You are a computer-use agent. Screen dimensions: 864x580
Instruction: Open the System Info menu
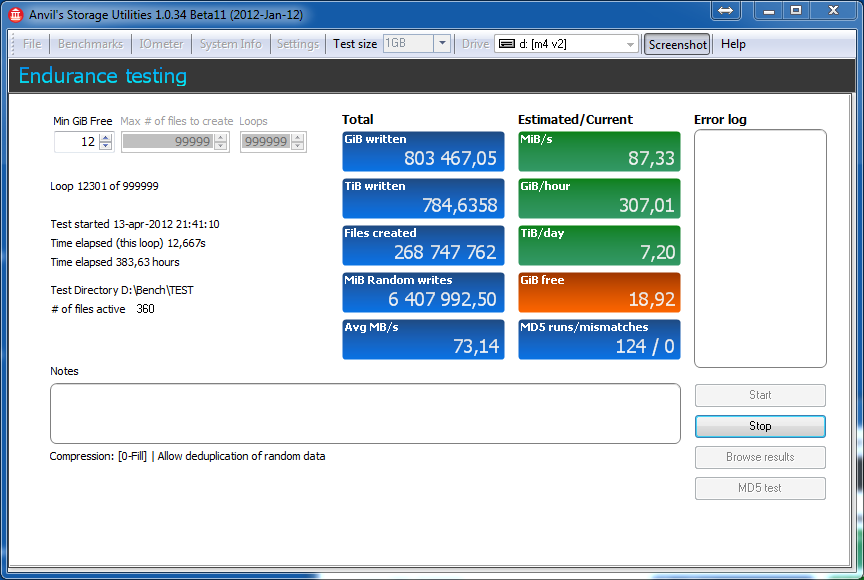(x=230, y=44)
